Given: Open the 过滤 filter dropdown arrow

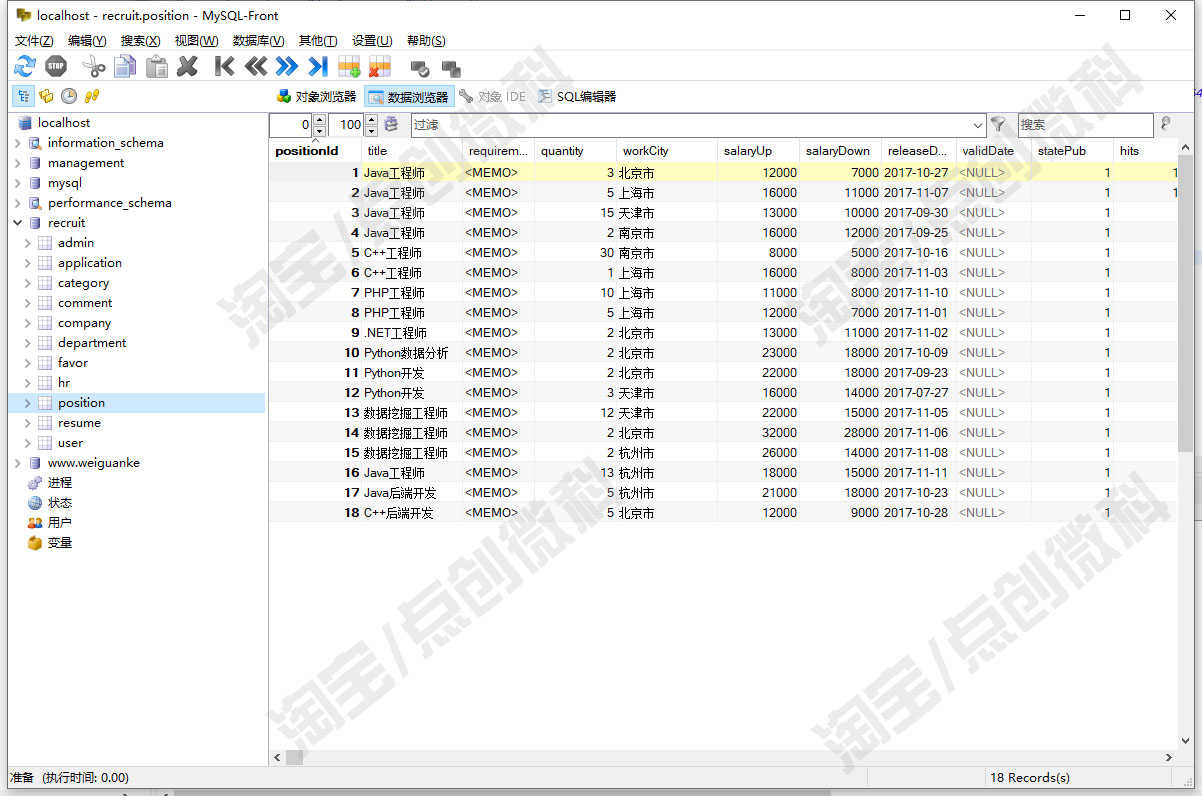Looking at the screenshot, I should [x=978, y=125].
